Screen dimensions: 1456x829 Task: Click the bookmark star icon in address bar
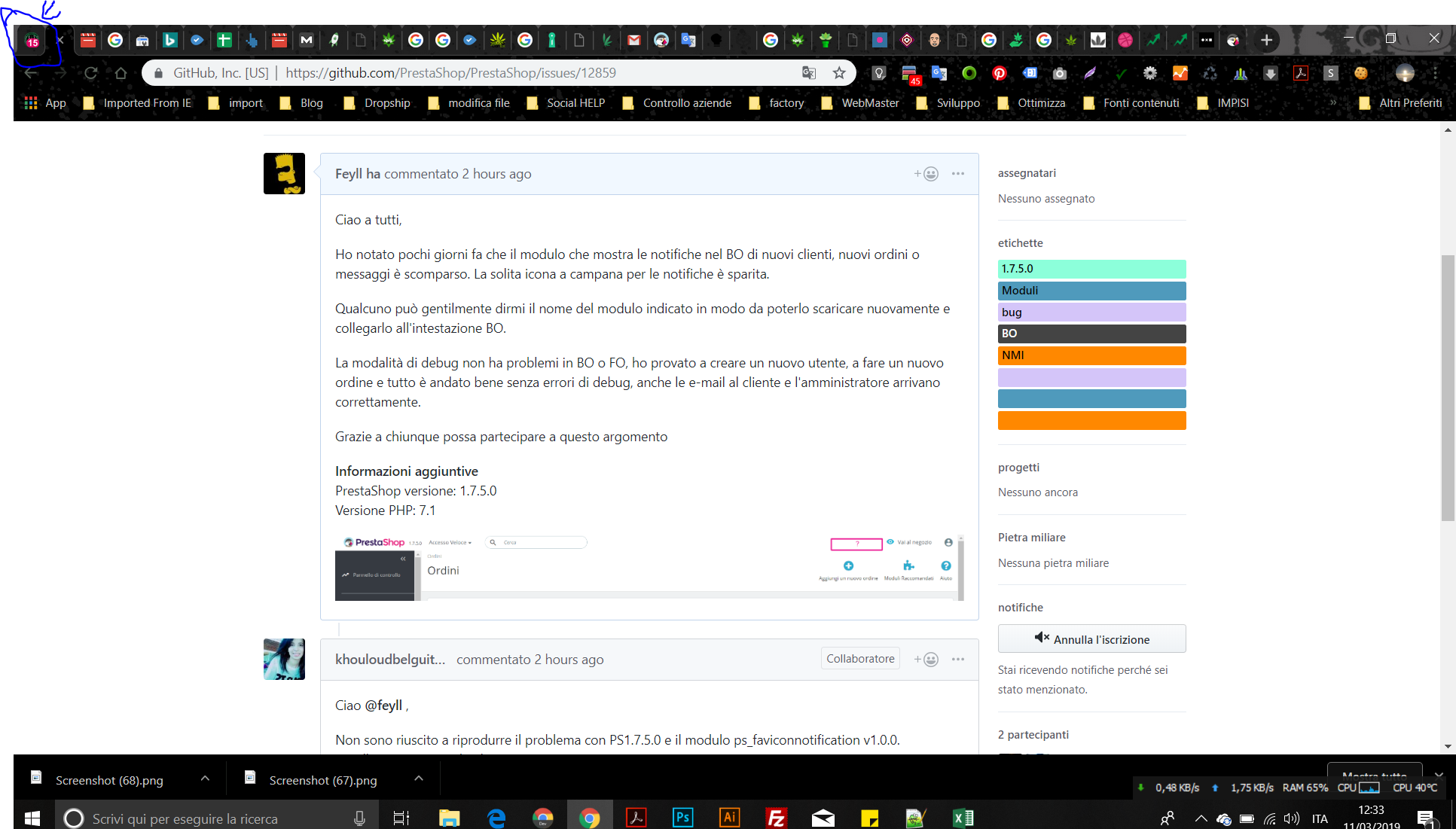pos(838,73)
